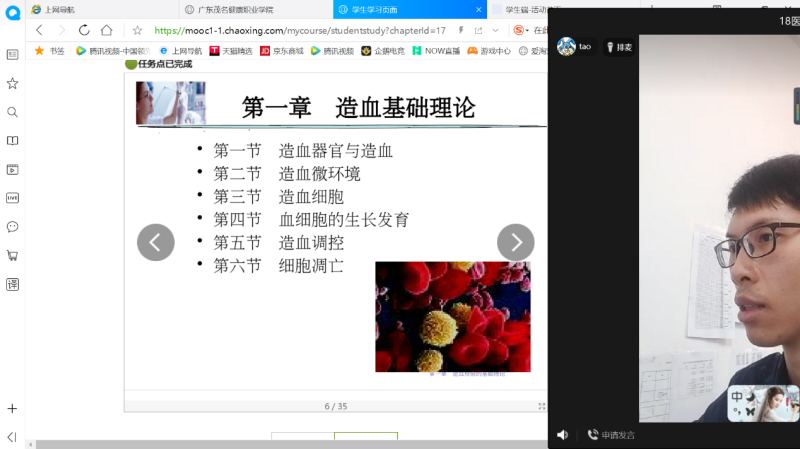800x449 pixels.
Task: Click the browser reload icon
Action: coord(83,30)
